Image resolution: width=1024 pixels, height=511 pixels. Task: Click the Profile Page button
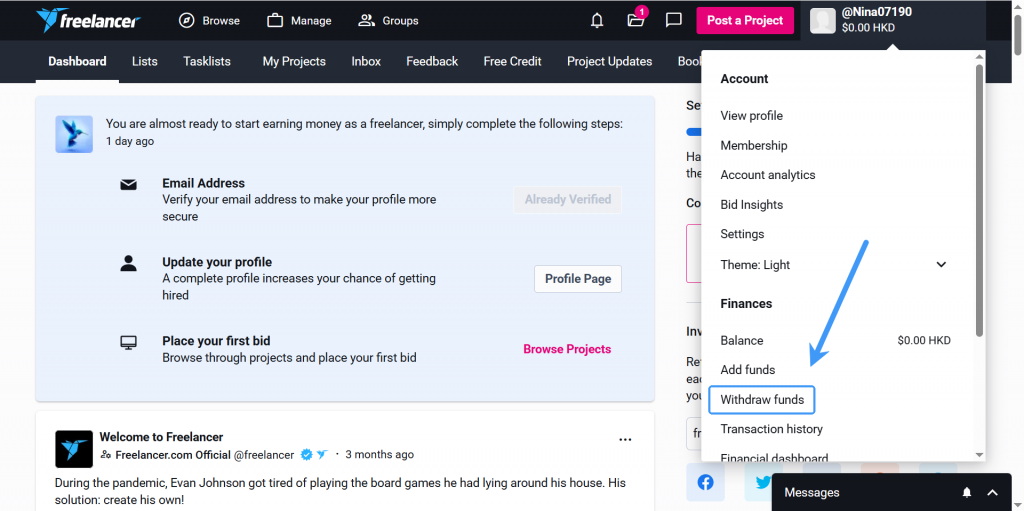577,279
